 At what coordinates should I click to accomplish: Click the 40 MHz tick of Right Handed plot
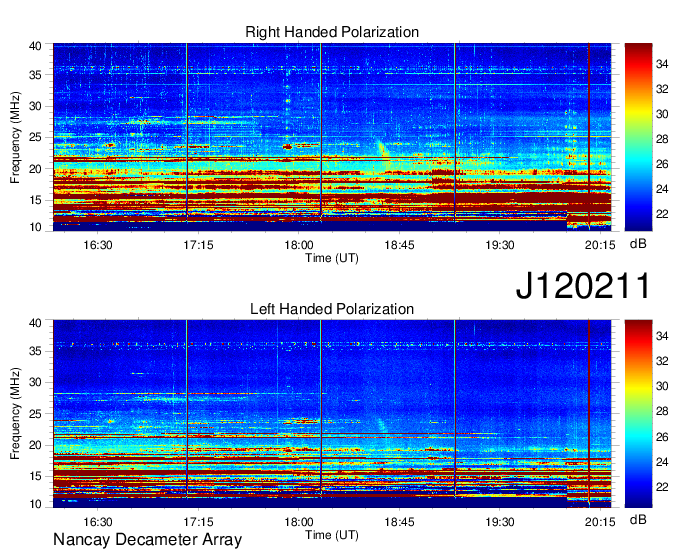(x=35, y=46)
